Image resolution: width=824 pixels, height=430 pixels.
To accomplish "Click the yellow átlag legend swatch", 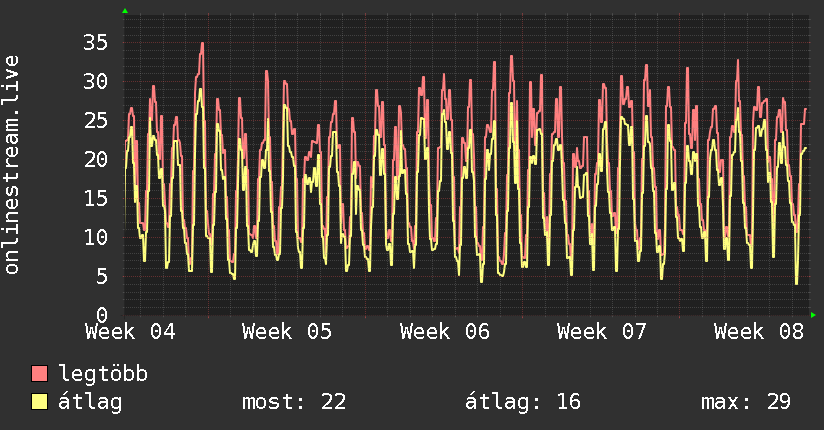I will point(40,402).
